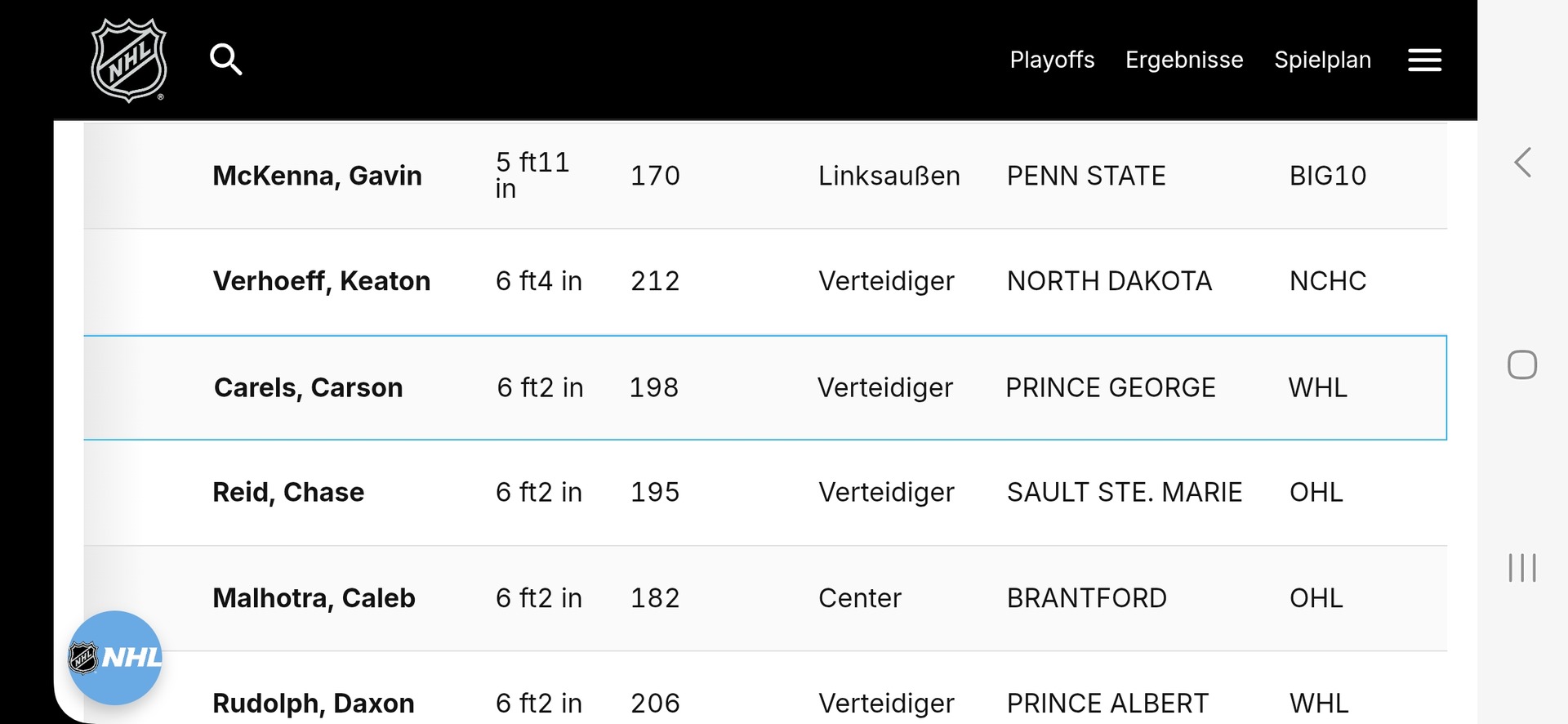Screen dimensions: 1568x724
Task: Open the Ergebnisse menu item
Action: pyautogui.click(x=1184, y=60)
